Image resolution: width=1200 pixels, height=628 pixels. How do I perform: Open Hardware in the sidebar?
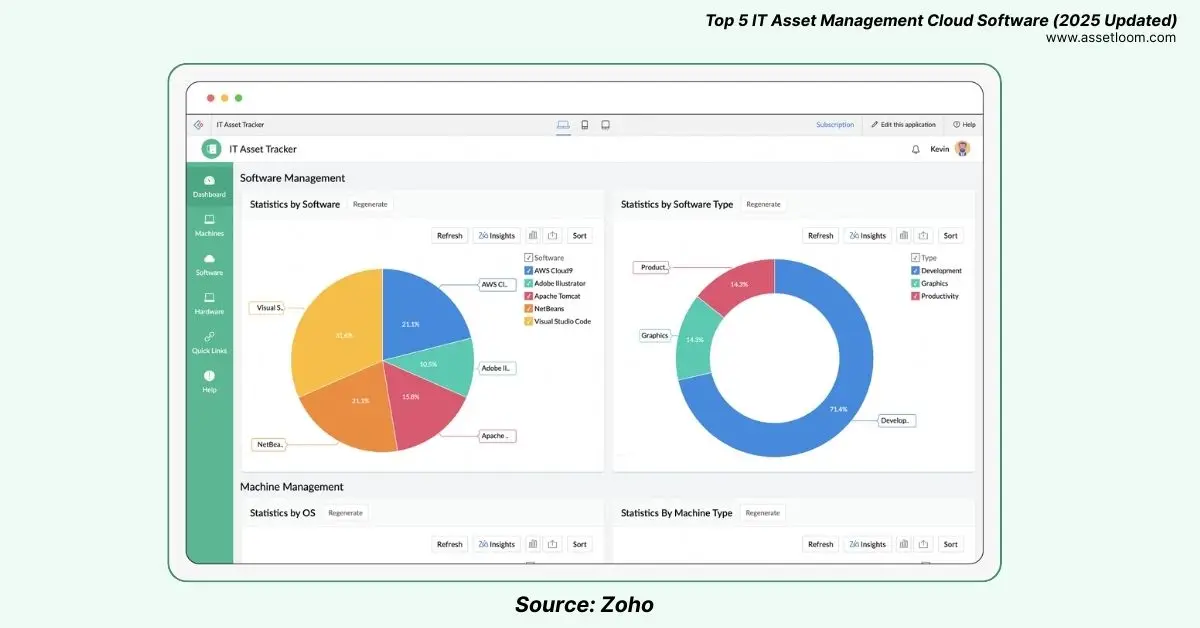pyautogui.click(x=209, y=303)
